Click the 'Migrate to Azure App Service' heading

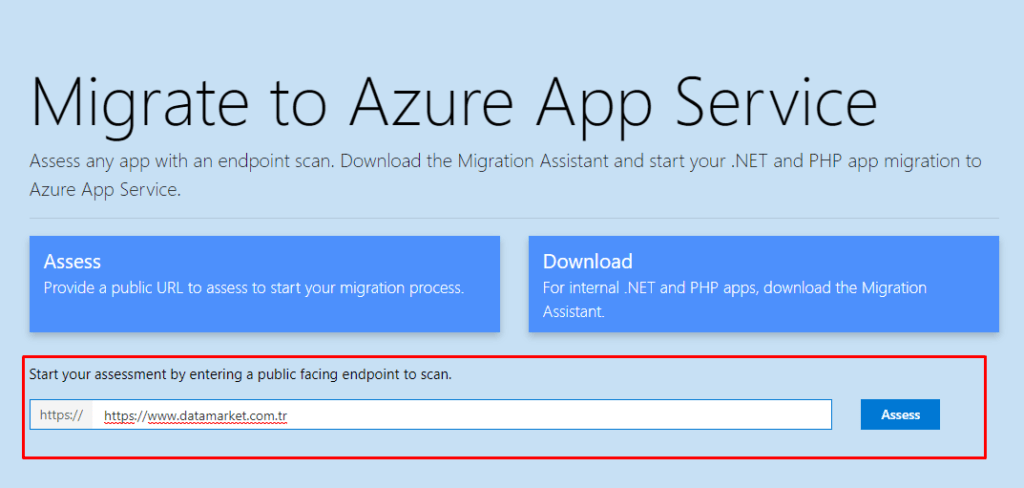(453, 104)
